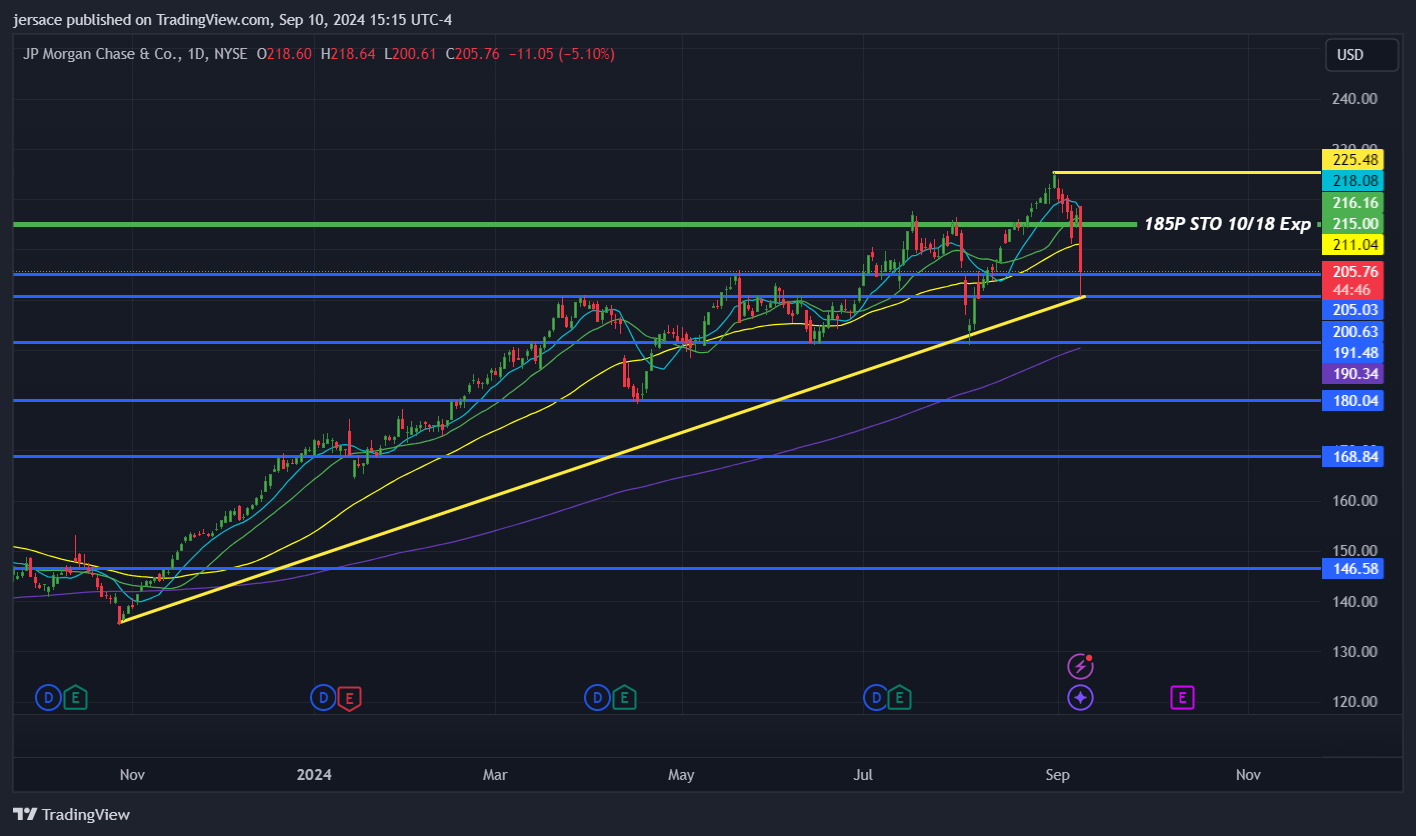Click the 211.04 yellow price label

pos(1355,245)
